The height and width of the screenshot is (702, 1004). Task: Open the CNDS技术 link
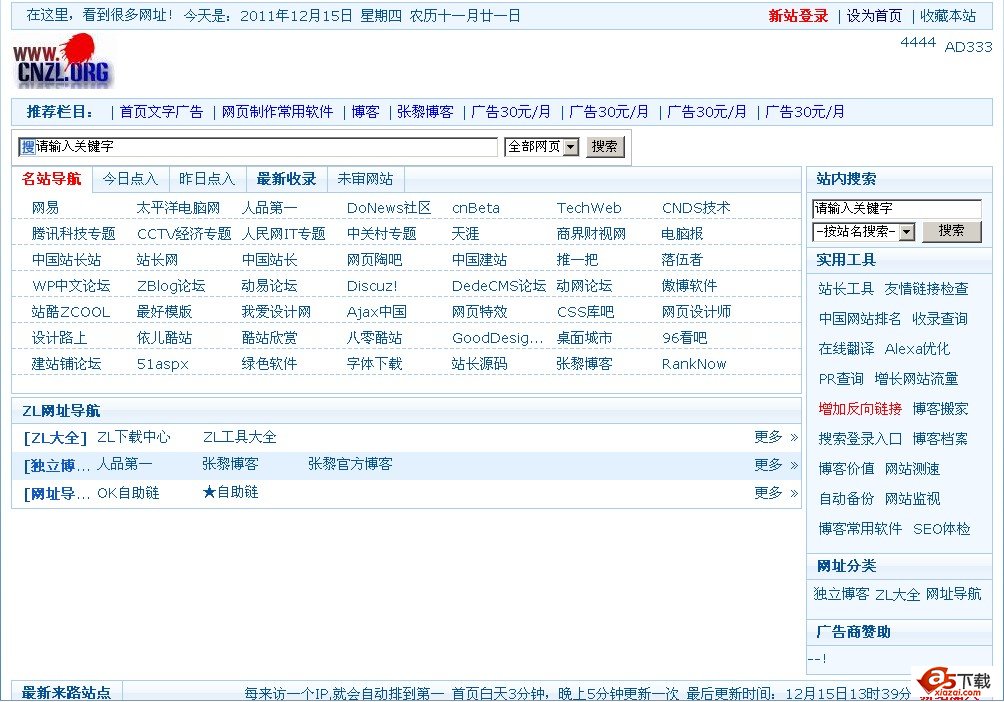coord(696,208)
